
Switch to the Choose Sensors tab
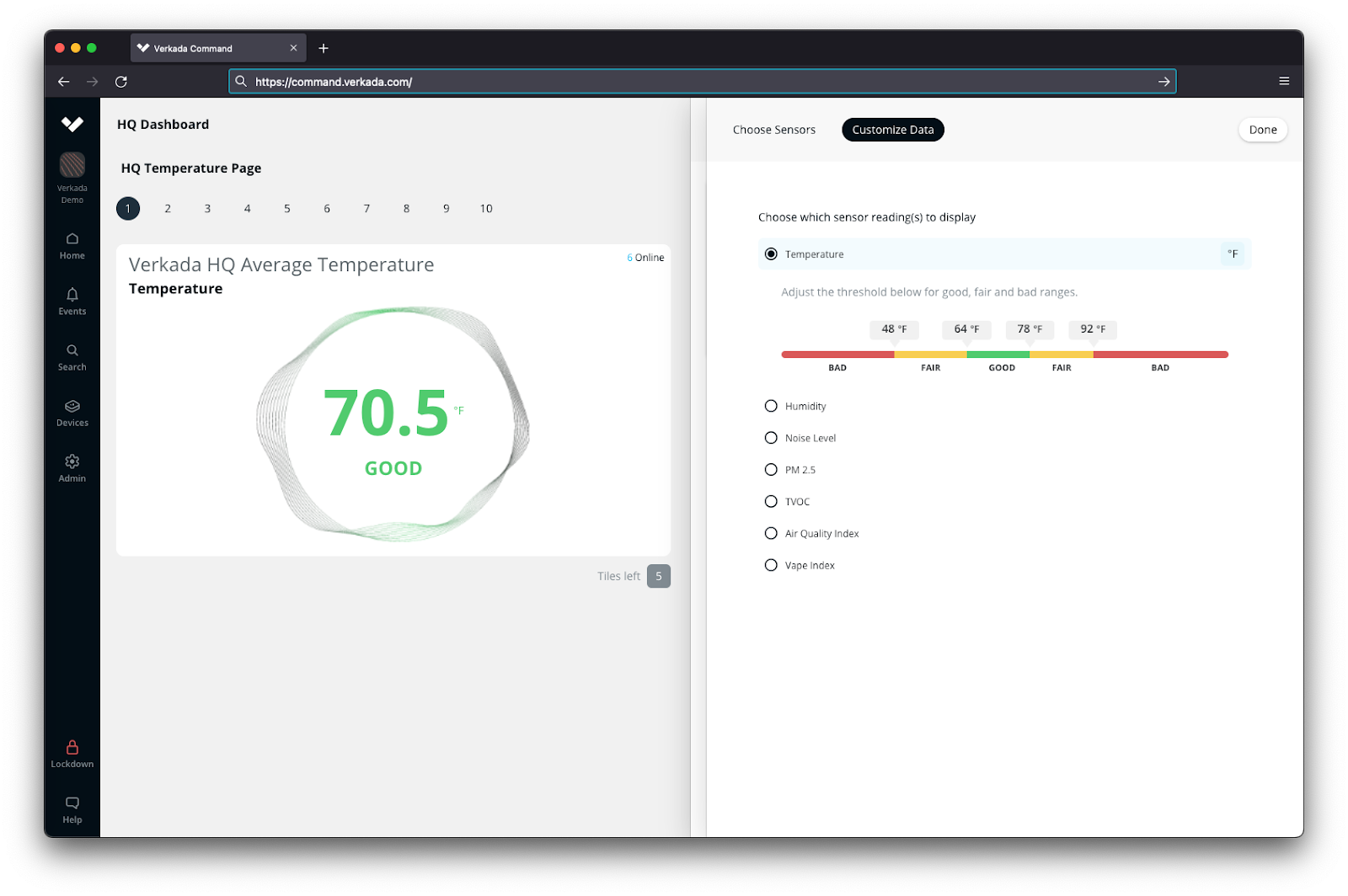(773, 129)
